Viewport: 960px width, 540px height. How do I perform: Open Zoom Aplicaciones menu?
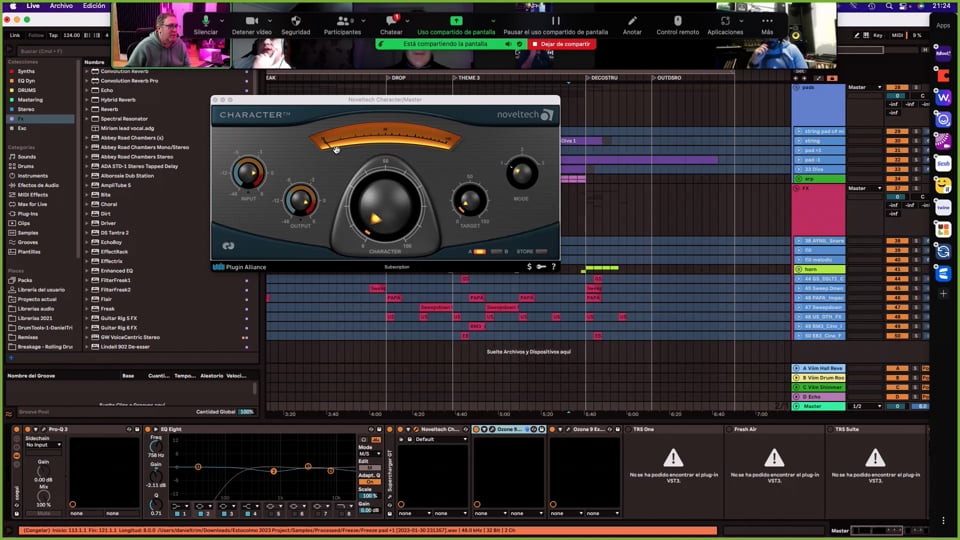725,25
